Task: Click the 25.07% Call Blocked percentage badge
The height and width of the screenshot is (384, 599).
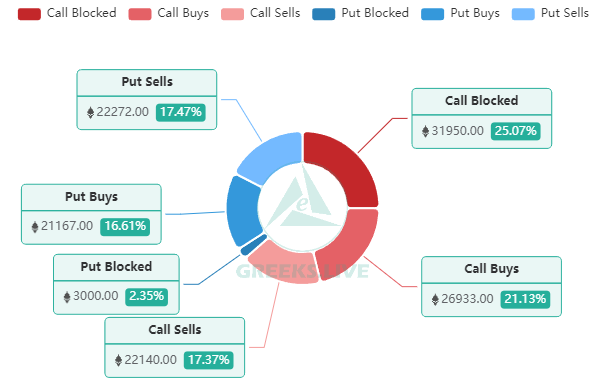Action: click(515, 131)
